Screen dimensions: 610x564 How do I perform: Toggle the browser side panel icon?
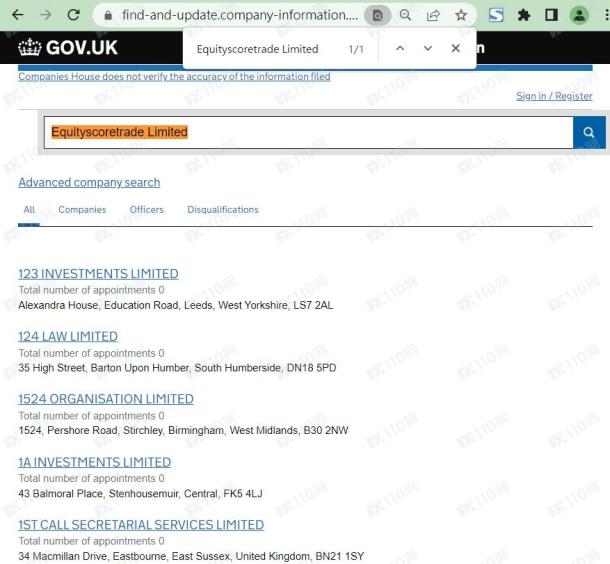point(551,15)
